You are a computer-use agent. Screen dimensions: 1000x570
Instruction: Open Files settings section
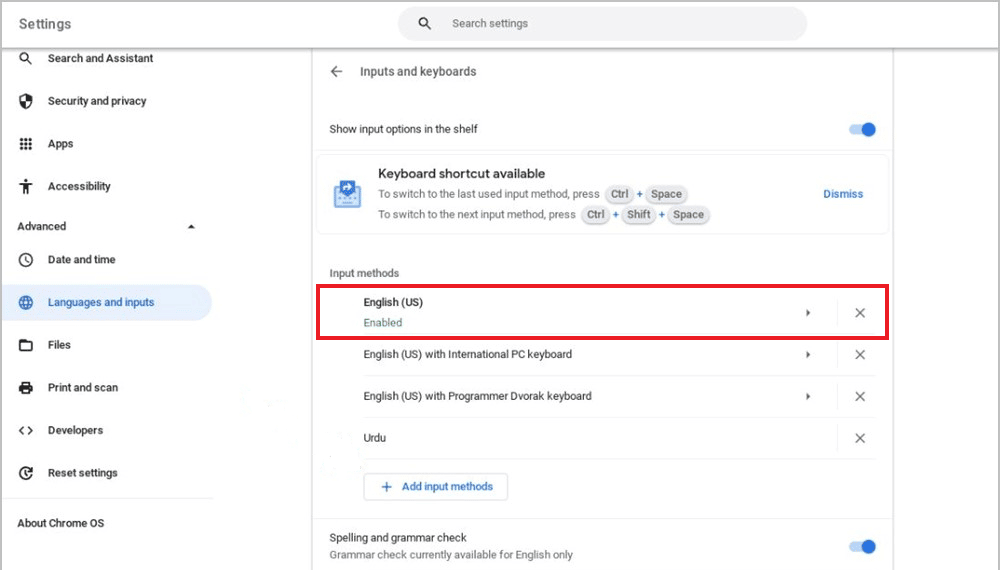tap(59, 345)
